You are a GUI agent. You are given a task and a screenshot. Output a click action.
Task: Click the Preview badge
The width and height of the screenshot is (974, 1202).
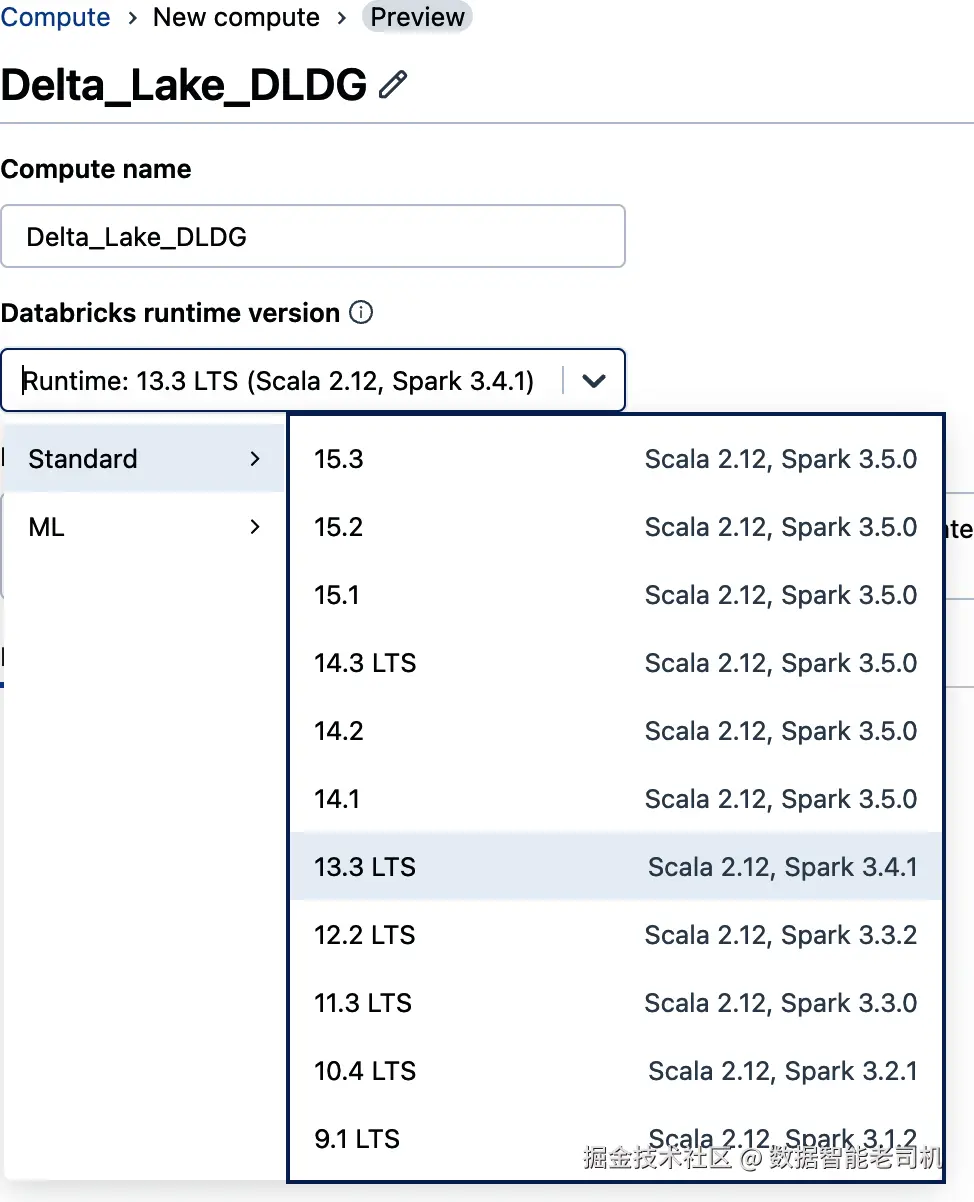[x=417, y=17]
